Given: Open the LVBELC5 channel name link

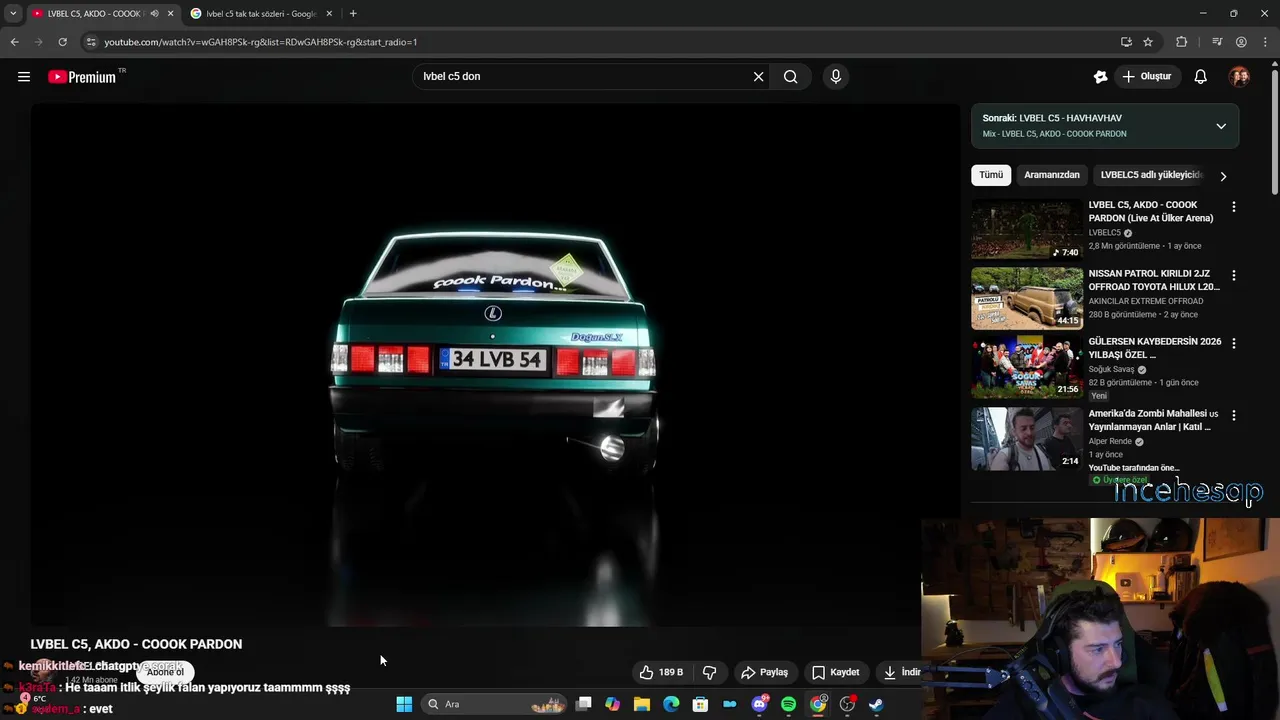Looking at the screenshot, I should (x=1105, y=233).
